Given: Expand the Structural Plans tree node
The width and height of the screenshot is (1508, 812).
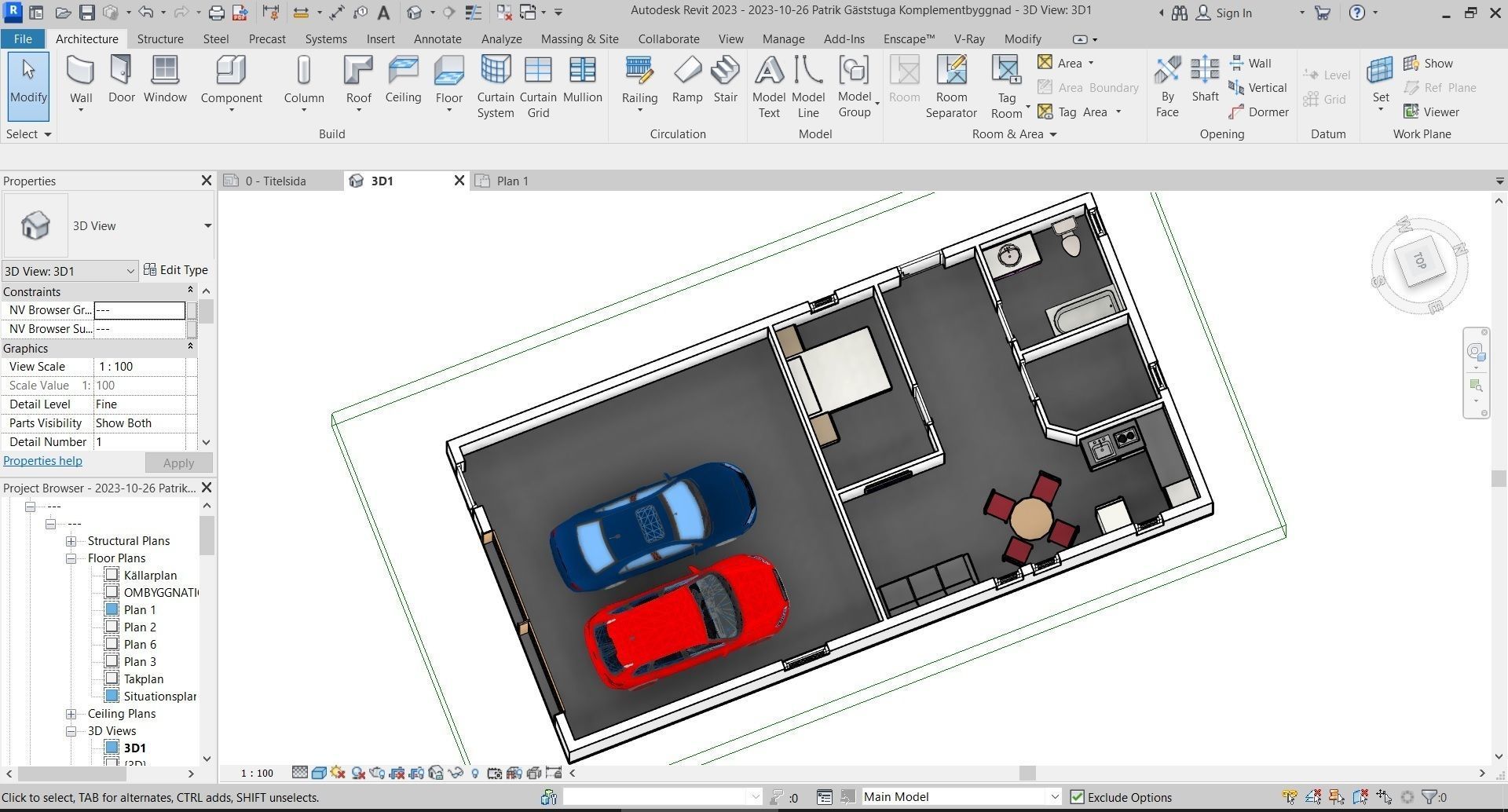Looking at the screenshot, I should click(71, 541).
